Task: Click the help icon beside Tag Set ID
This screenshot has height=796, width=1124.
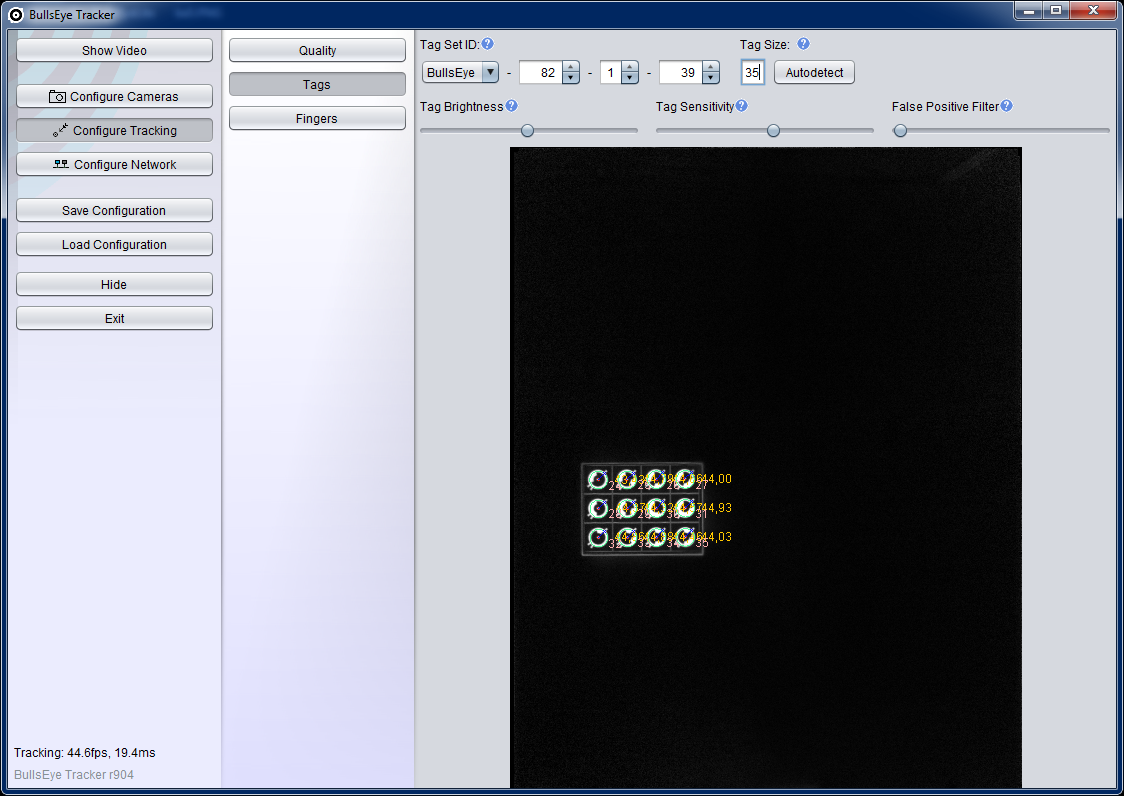Action: pos(488,45)
